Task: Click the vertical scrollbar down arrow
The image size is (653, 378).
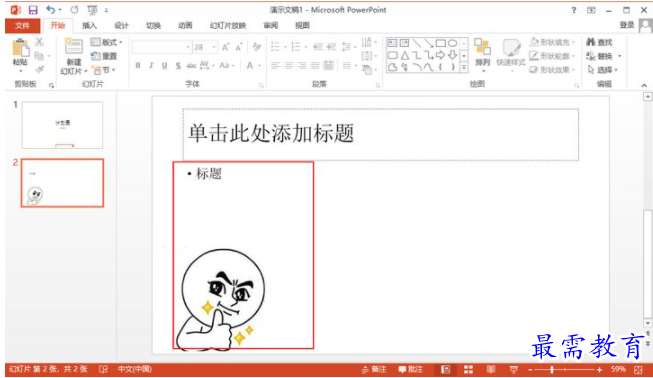Action: (x=647, y=323)
